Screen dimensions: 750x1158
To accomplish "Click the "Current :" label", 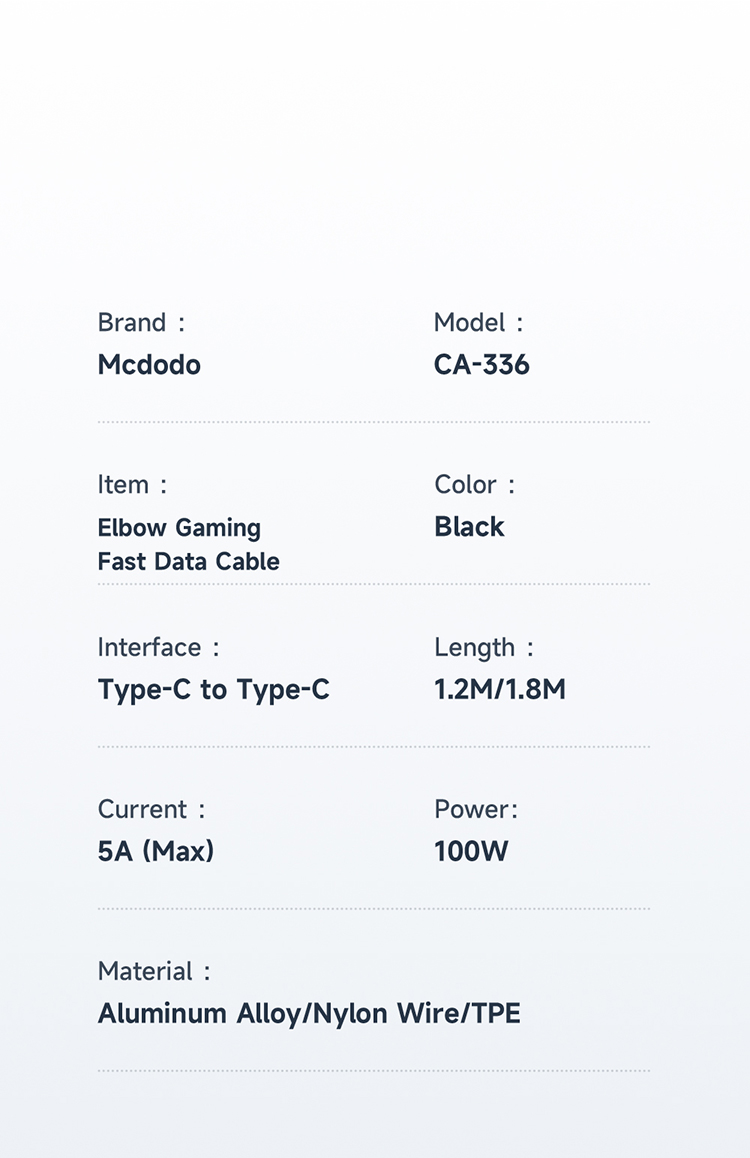I will pos(151,809).
